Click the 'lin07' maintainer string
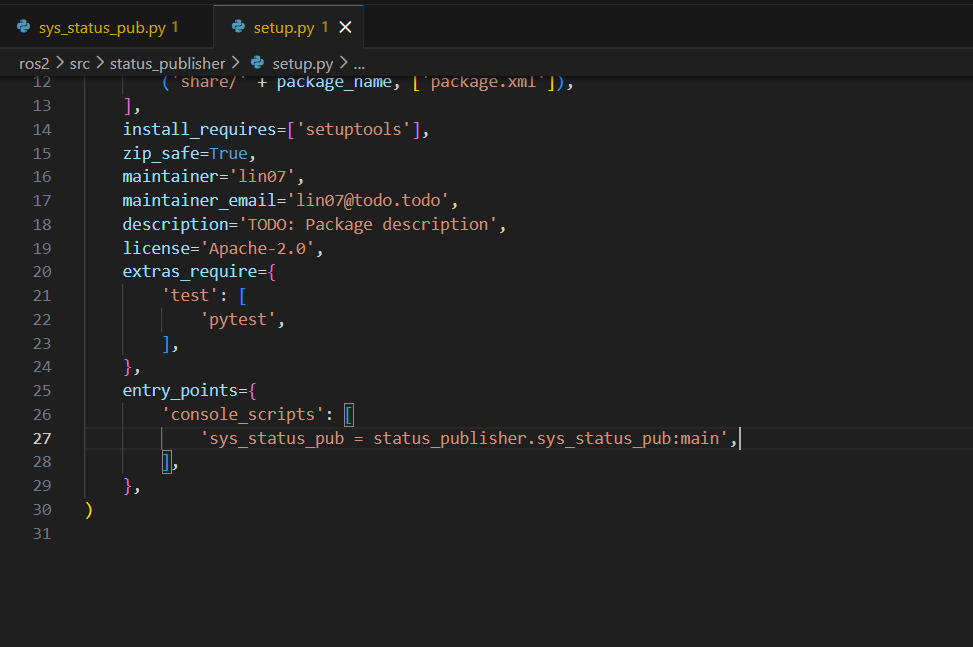 coord(262,177)
